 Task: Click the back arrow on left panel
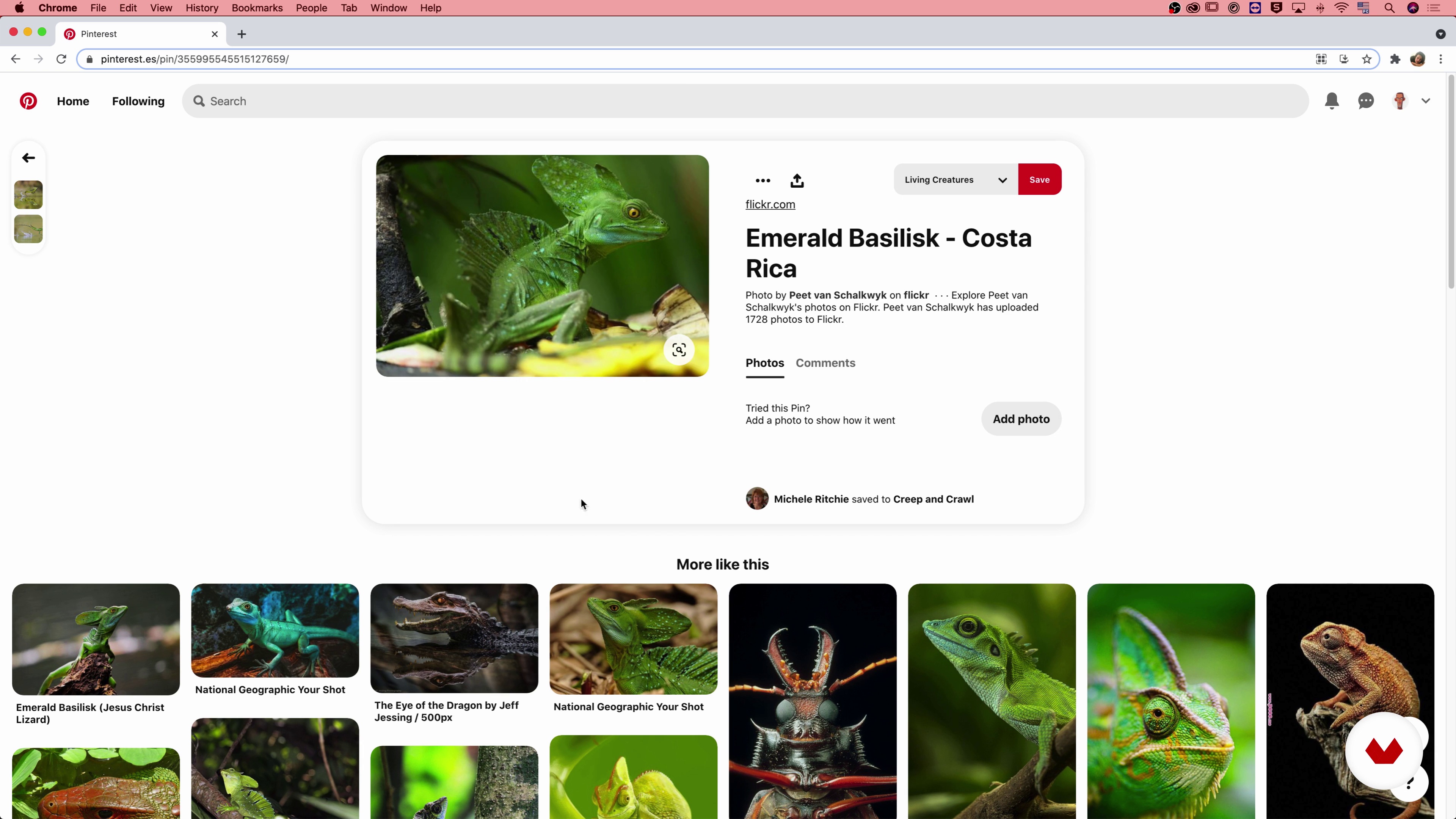point(28,158)
